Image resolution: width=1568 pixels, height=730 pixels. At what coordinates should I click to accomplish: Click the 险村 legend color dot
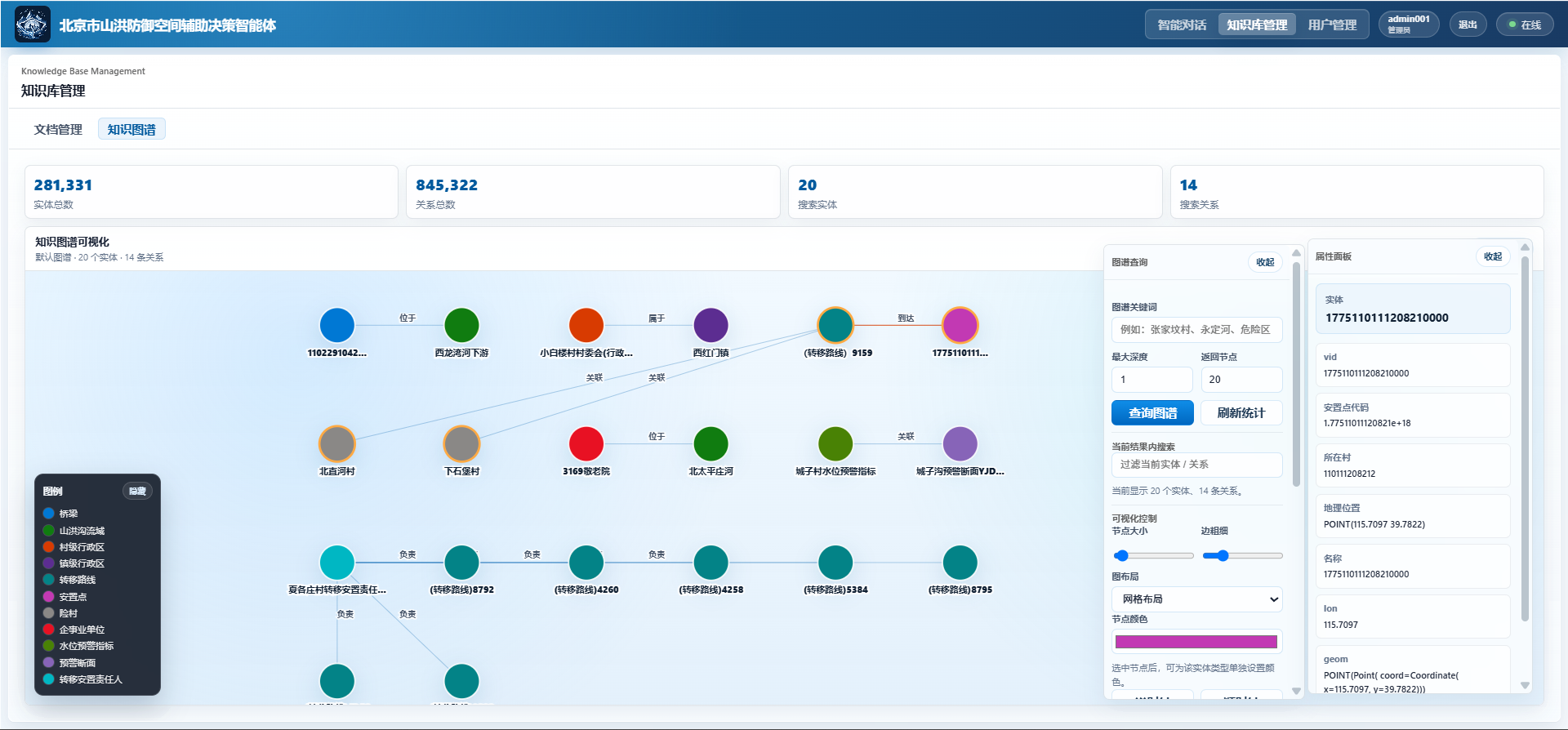(49, 613)
